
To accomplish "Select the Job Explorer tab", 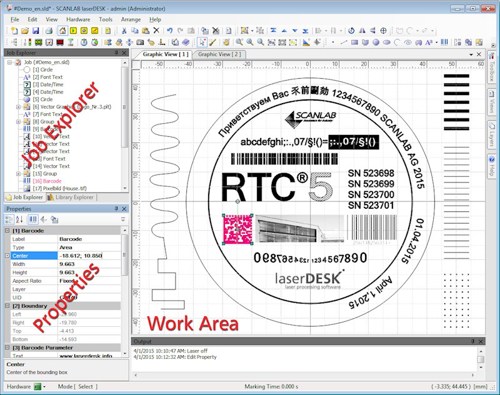I will (25, 197).
